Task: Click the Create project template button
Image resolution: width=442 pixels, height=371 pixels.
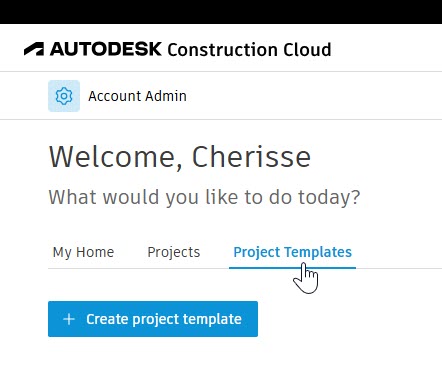Action: tap(153, 319)
